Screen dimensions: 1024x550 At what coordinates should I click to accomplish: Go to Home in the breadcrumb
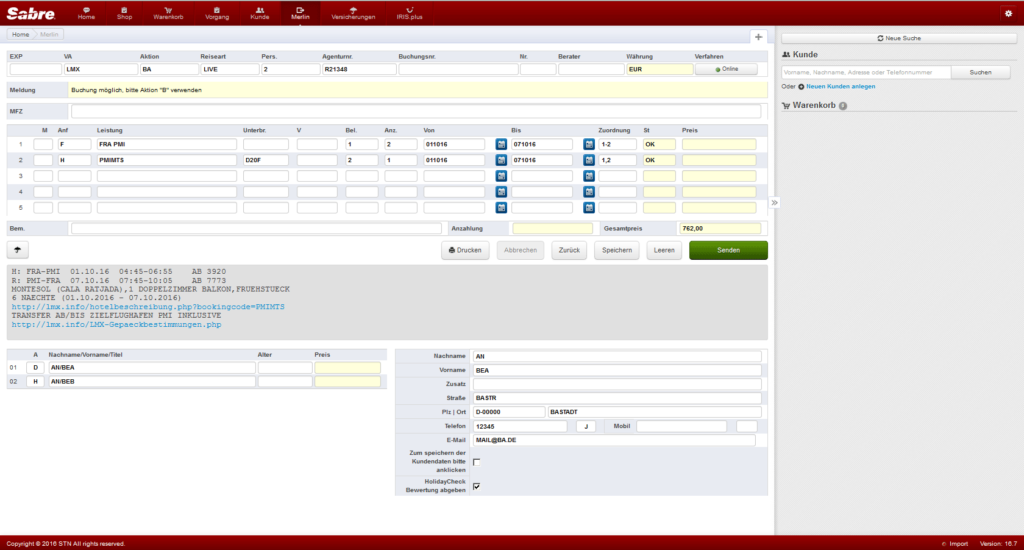coord(20,35)
